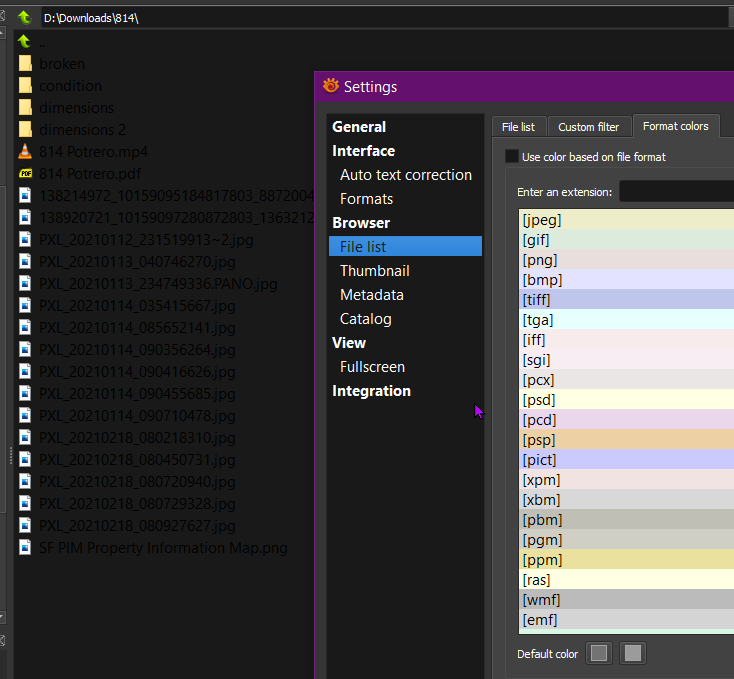This screenshot has height=679, width=734.
Task: Click the image icon for PXL_20210113_234749336.PANO.jpg
Action: click(x=25, y=284)
